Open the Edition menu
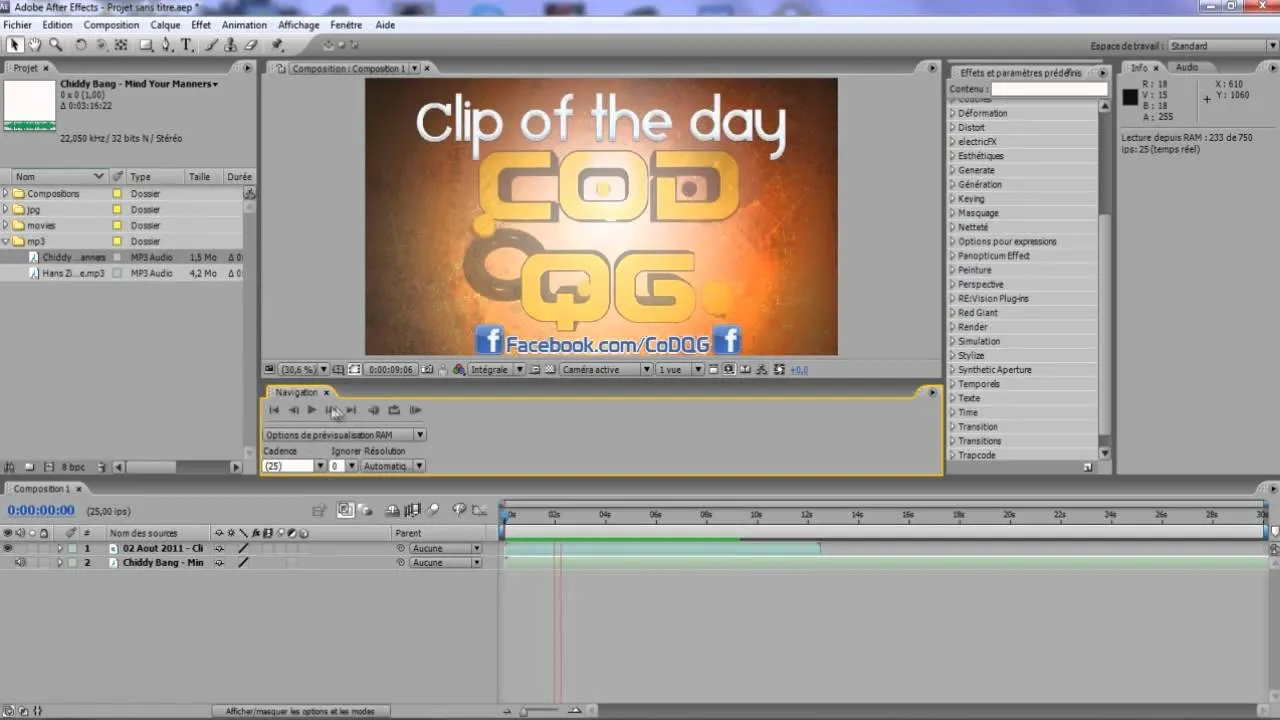The width and height of the screenshot is (1280, 720). (x=57, y=25)
